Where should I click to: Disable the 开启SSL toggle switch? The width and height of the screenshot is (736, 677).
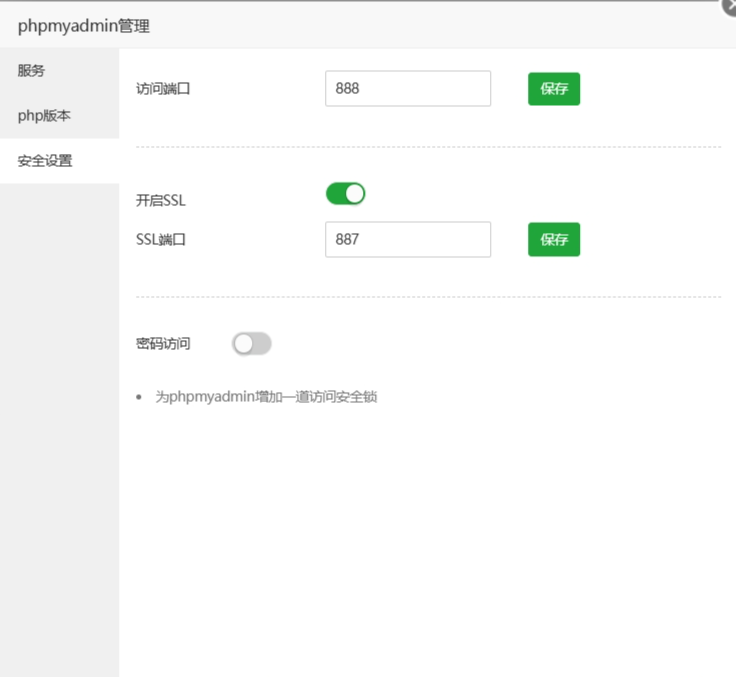coord(345,193)
